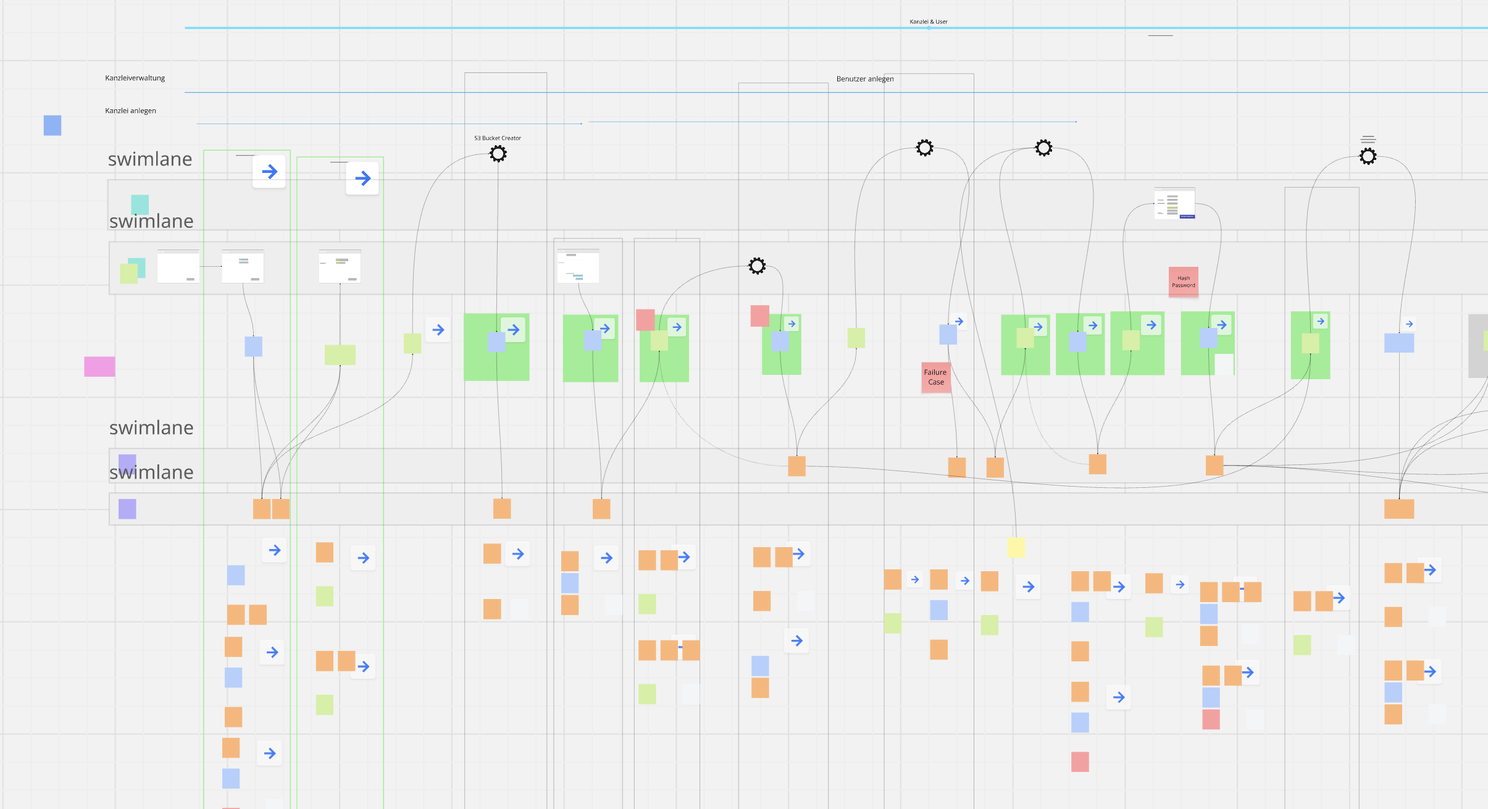Click the Kanzlei anlegen label
1488x809 pixels.
click(131, 110)
